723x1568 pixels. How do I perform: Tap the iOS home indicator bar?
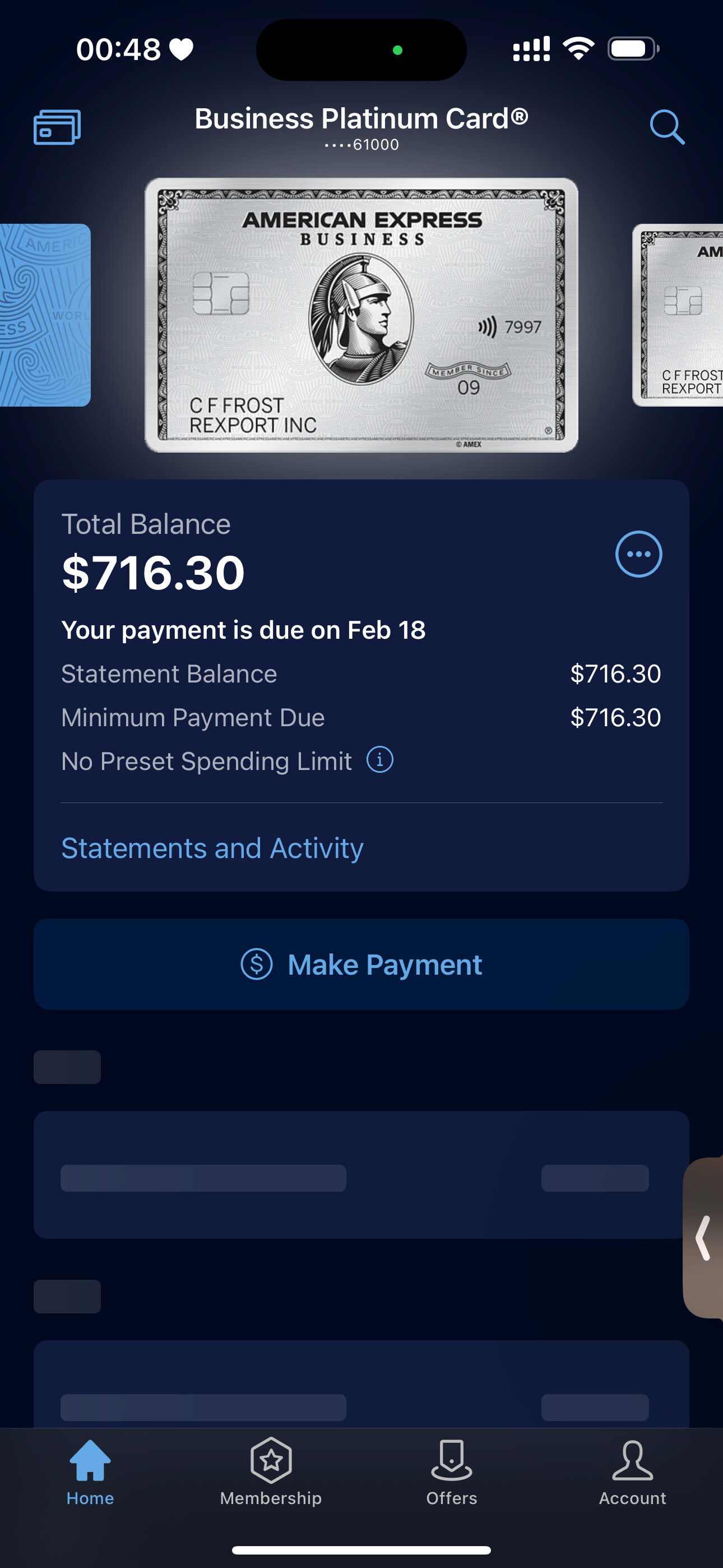361,1549
